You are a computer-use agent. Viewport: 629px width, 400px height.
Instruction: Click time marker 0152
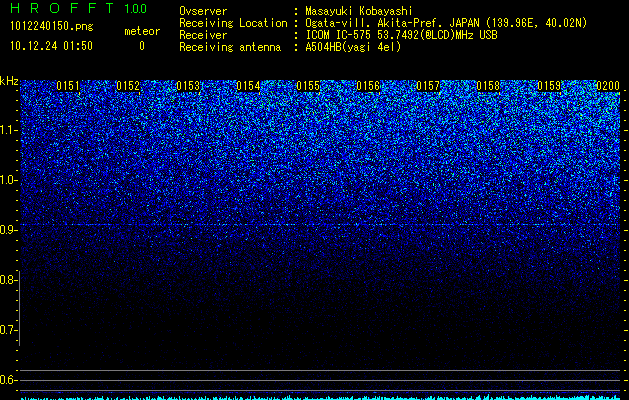click(128, 86)
